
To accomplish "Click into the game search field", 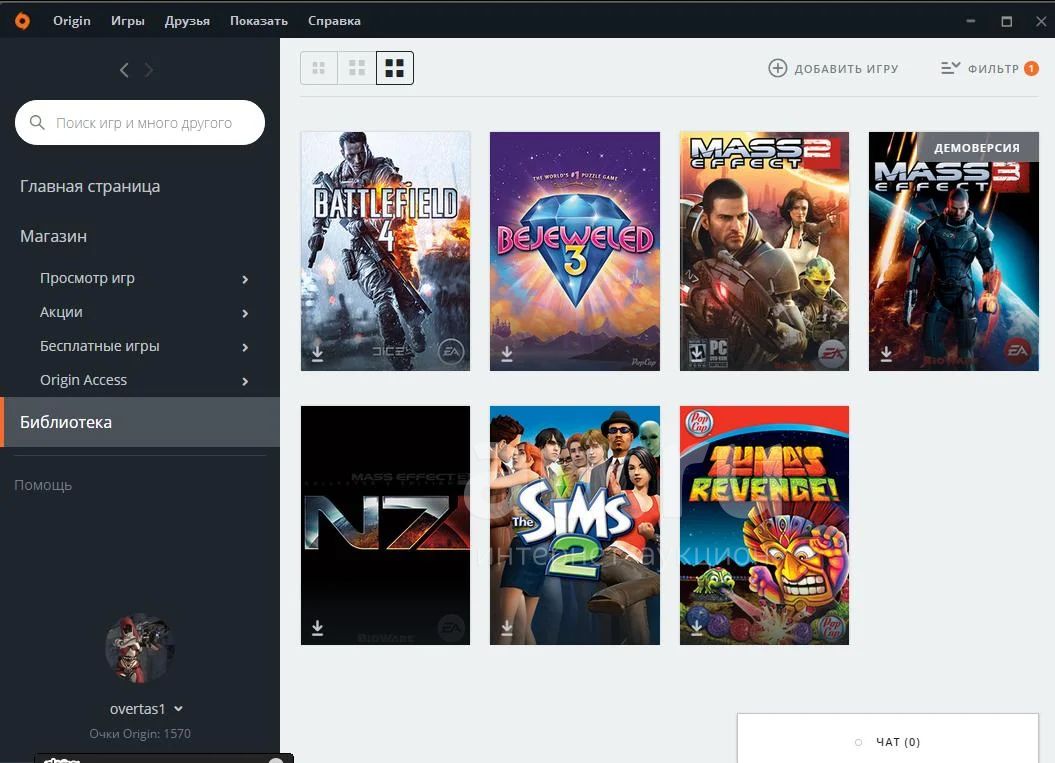I will 140,122.
